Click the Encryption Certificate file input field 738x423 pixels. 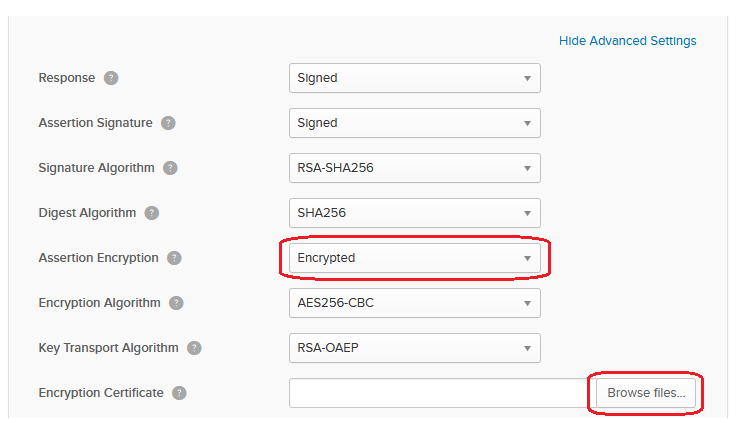tap(442, 393)
